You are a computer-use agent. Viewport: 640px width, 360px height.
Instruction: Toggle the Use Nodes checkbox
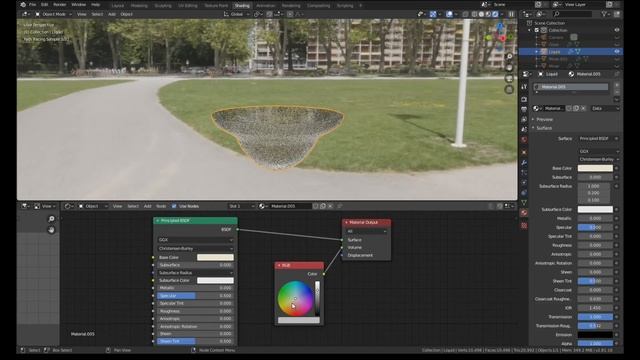(174, 206)
